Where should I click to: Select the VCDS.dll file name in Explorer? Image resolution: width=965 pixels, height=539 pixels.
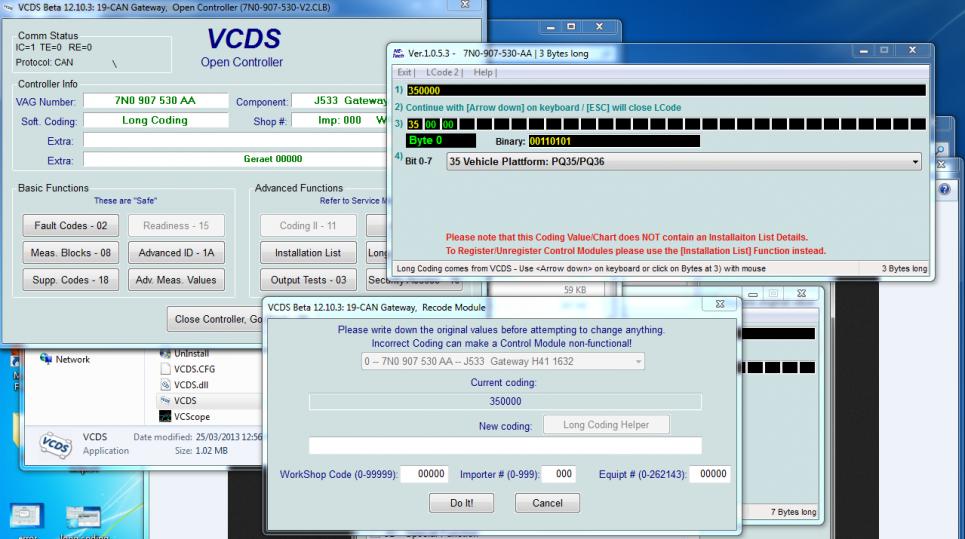(x=191, y=385)
